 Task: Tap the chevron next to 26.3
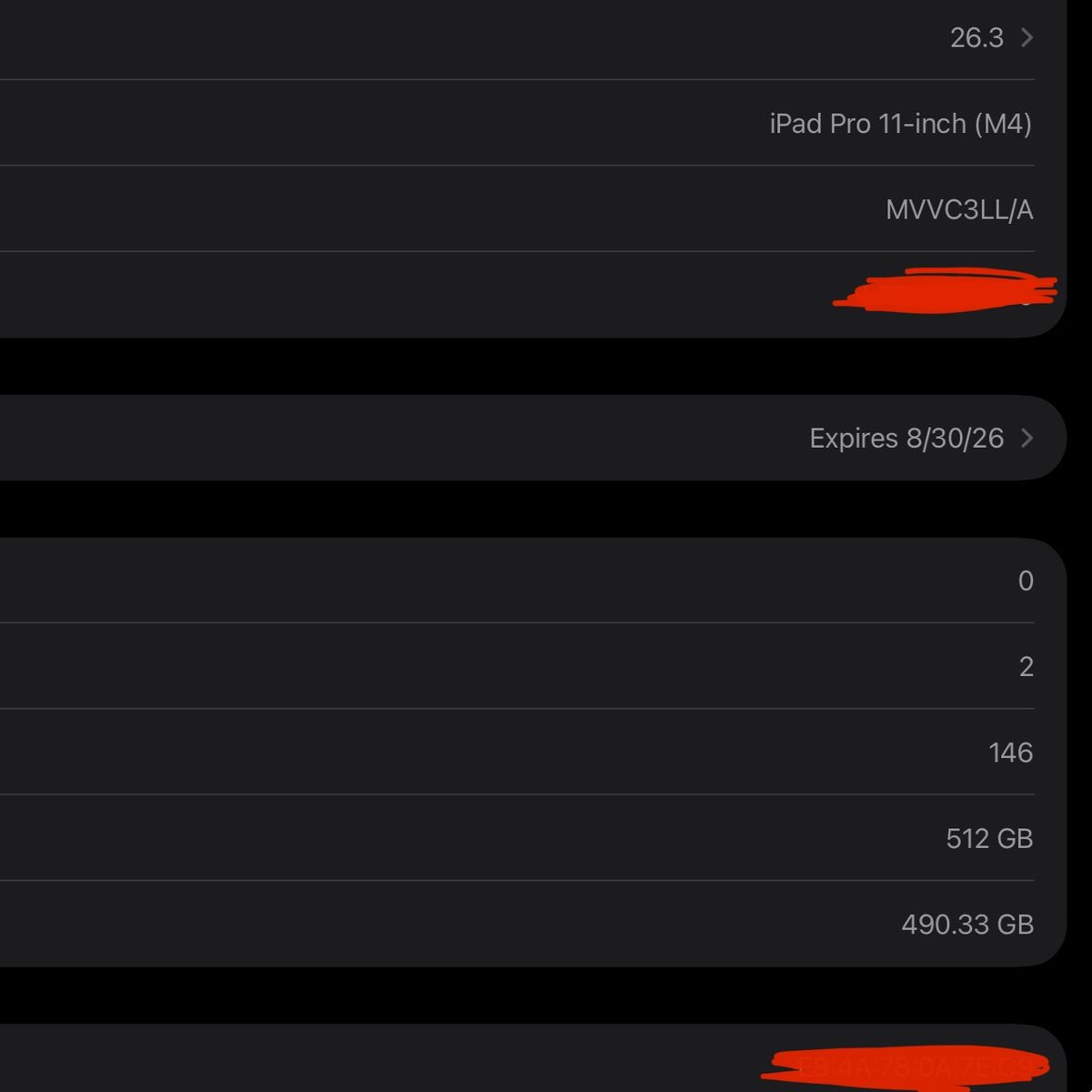(1026, 37)
